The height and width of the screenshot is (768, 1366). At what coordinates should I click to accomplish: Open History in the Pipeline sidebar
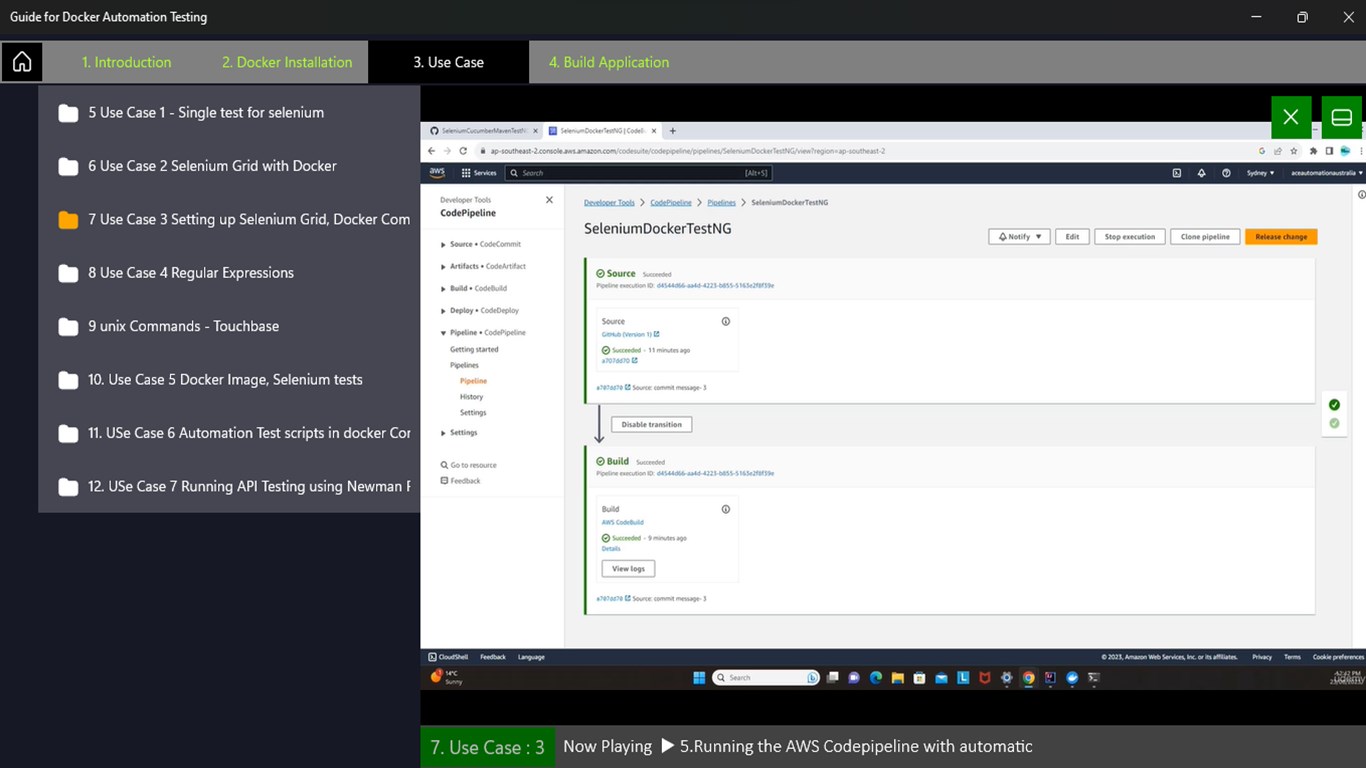click(x=471, y=397)
